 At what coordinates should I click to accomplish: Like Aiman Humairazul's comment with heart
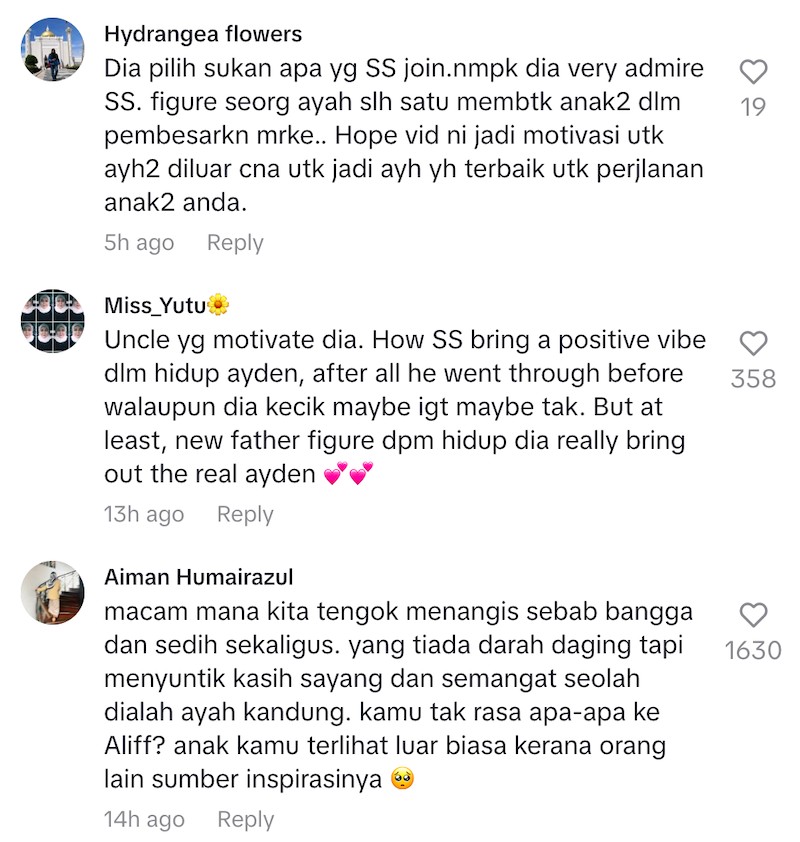pos(753,615)
